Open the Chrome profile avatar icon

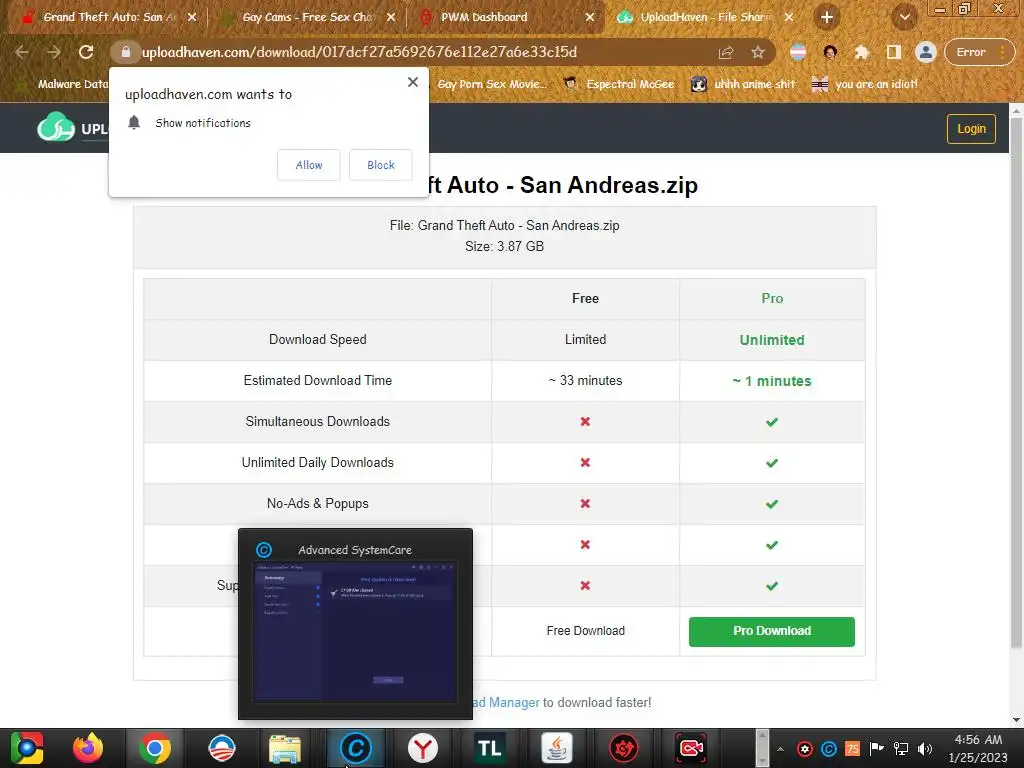click(x=925, y=52)
